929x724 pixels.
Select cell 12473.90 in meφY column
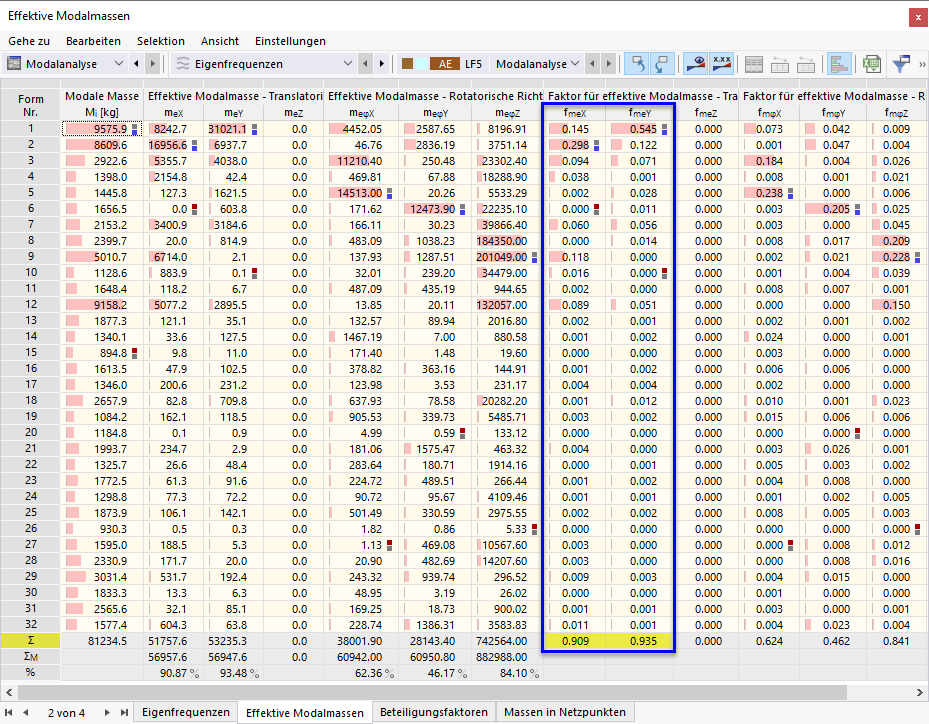click(435, 209)
